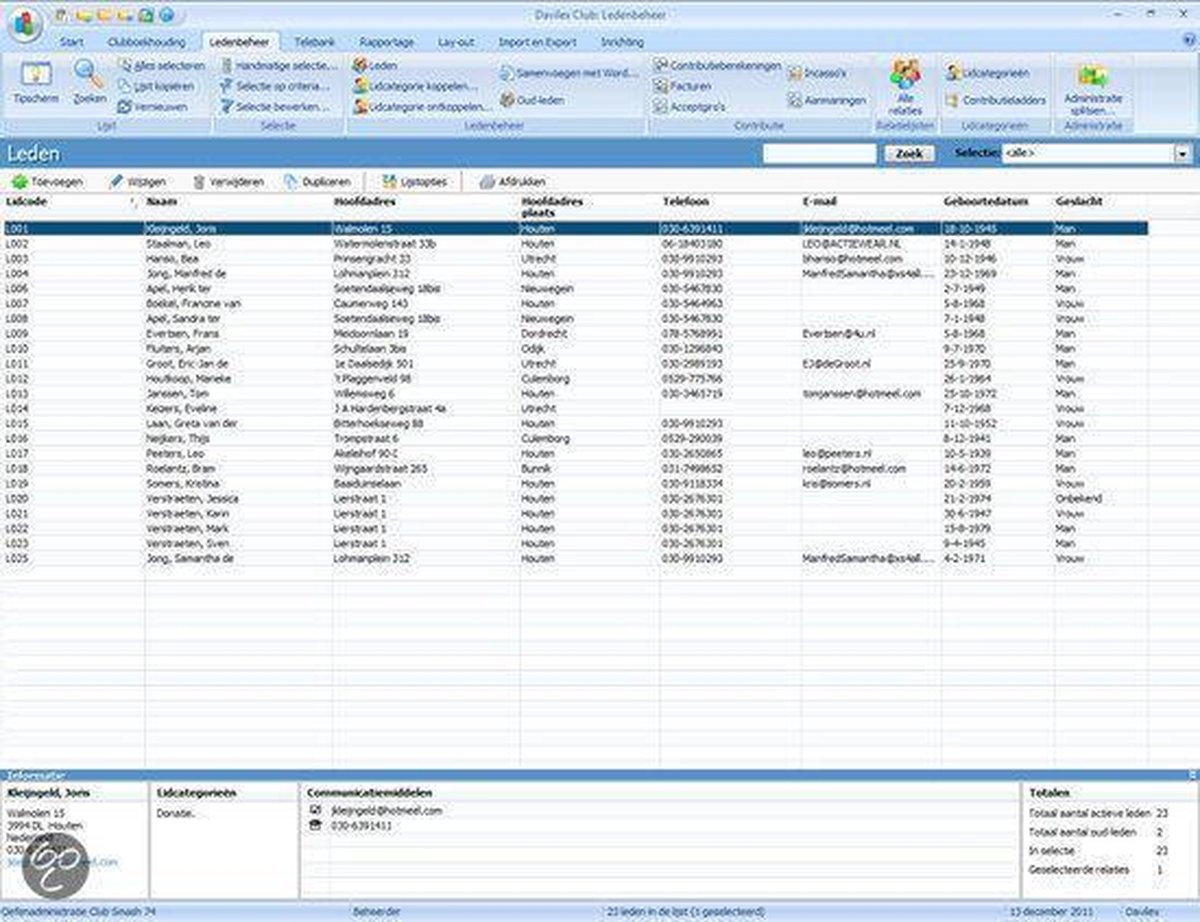Click Toevoegen to add a member
The image size is (1200, 922).
click(47, 182)
